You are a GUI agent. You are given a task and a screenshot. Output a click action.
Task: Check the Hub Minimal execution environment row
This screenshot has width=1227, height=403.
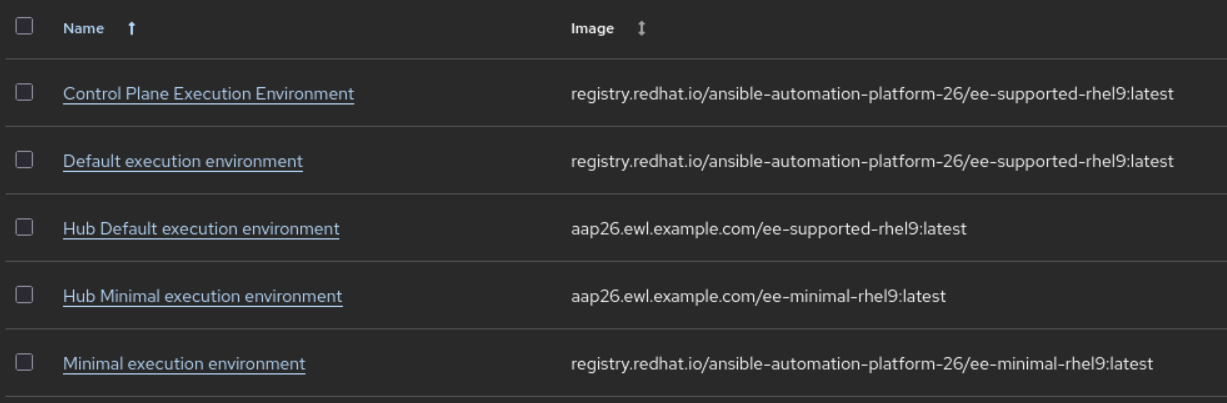click(x=25, y=295)
